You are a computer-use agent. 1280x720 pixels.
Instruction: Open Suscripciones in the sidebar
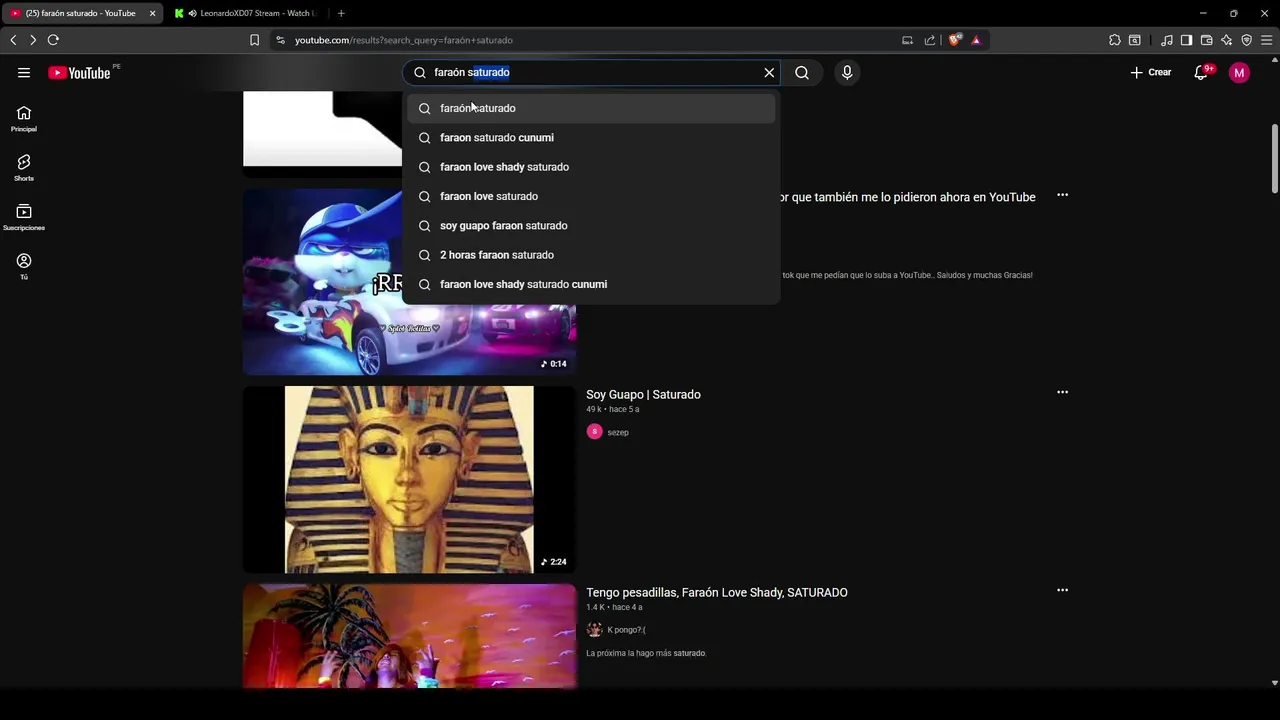[x=24, y=217]
